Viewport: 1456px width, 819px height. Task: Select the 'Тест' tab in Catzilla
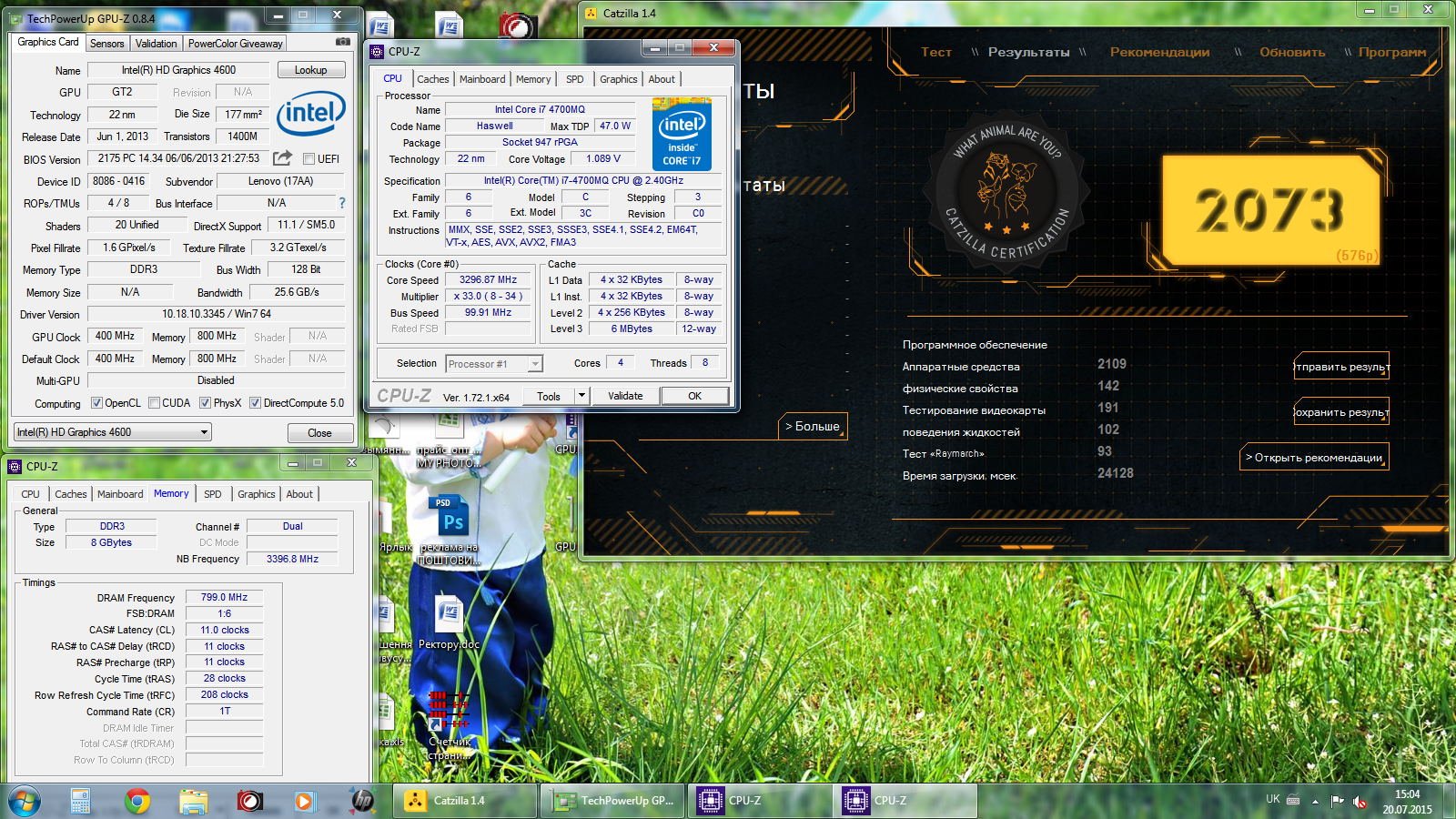tap(935, 52)
